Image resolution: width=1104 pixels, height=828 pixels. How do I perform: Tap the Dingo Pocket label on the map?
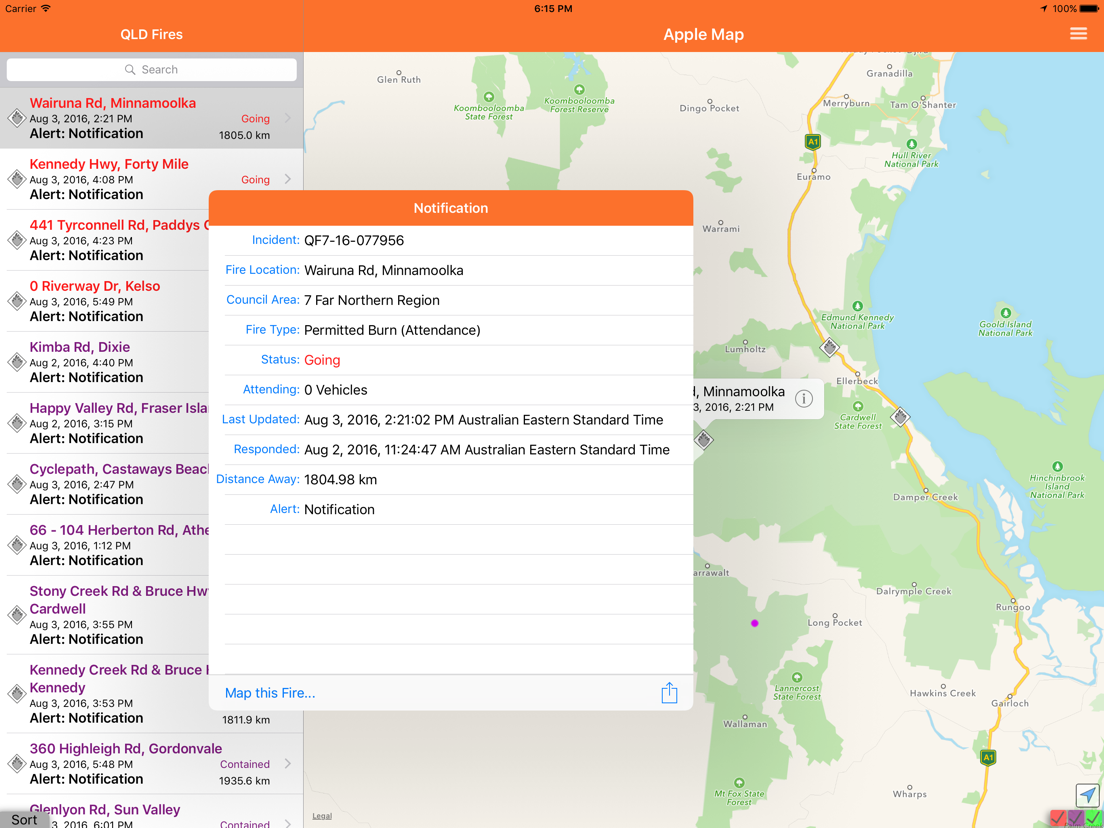(710, 108)
